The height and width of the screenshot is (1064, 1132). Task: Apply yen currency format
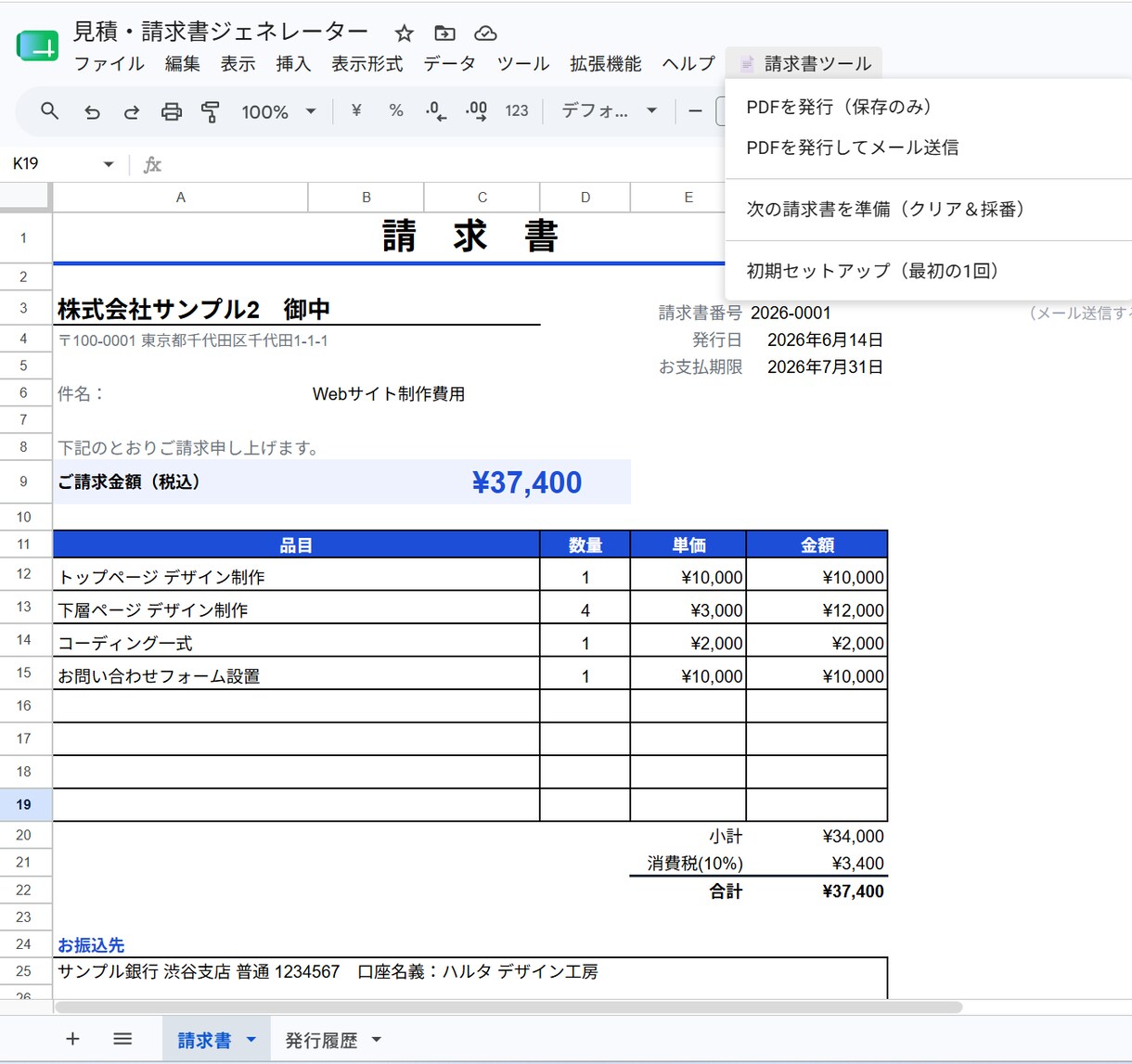tap(356, 110)
